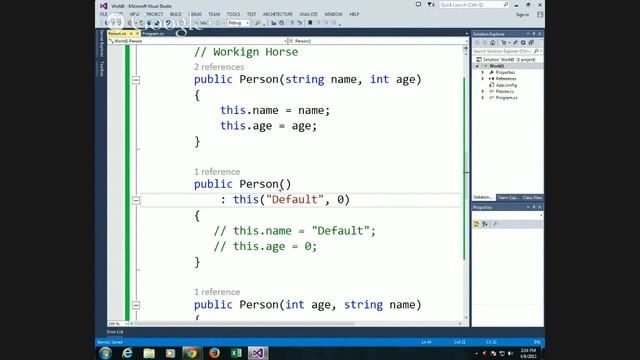Expand the Program.cs node in Solution Explorer
This screenshot has height=360, width=640.
pyautogui.click(x=483, y=98)
